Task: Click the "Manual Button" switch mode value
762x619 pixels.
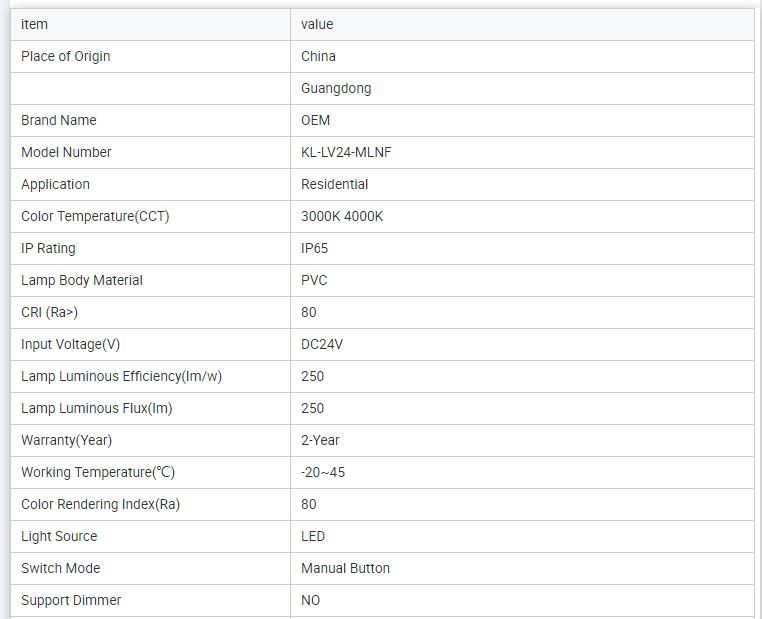Action: (345, 568)
